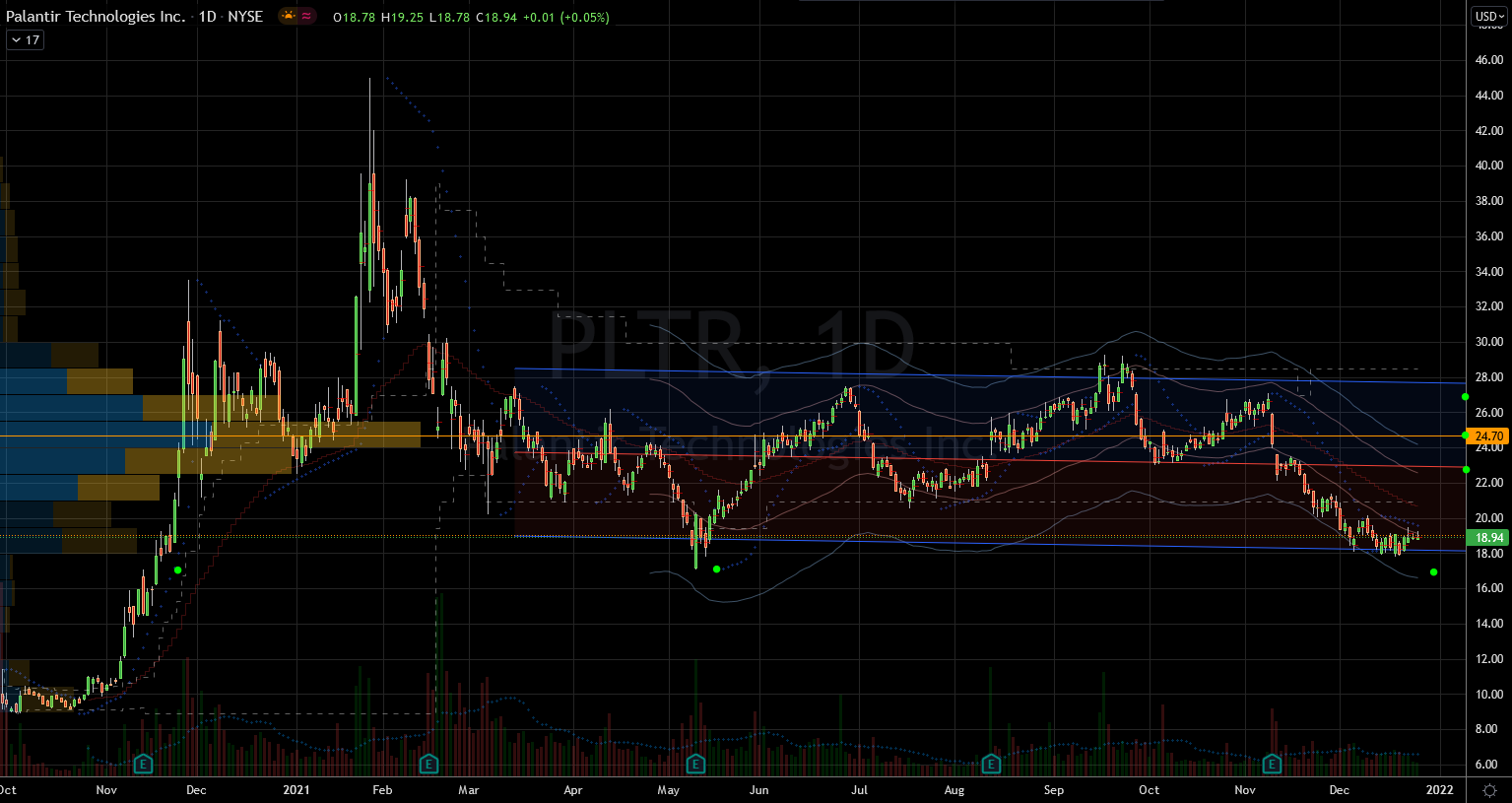
Task: Open the earnings marker left of the 2022 label
Action: point(1272,764)
